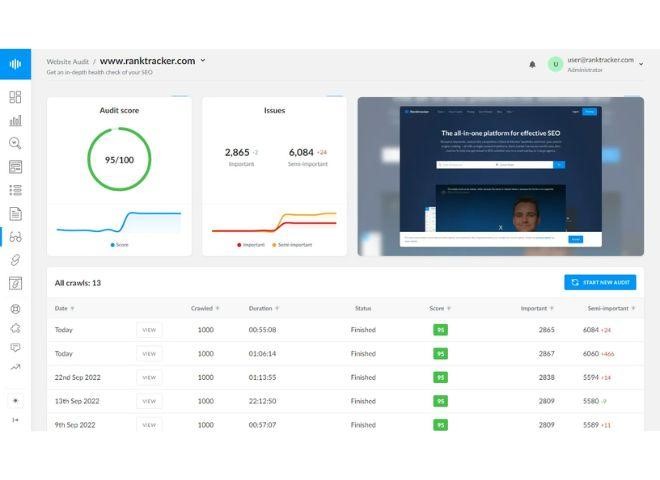660x480 pixels.
Task: Collapse the sidebar with arrow icon
Action: coord(15,420)
